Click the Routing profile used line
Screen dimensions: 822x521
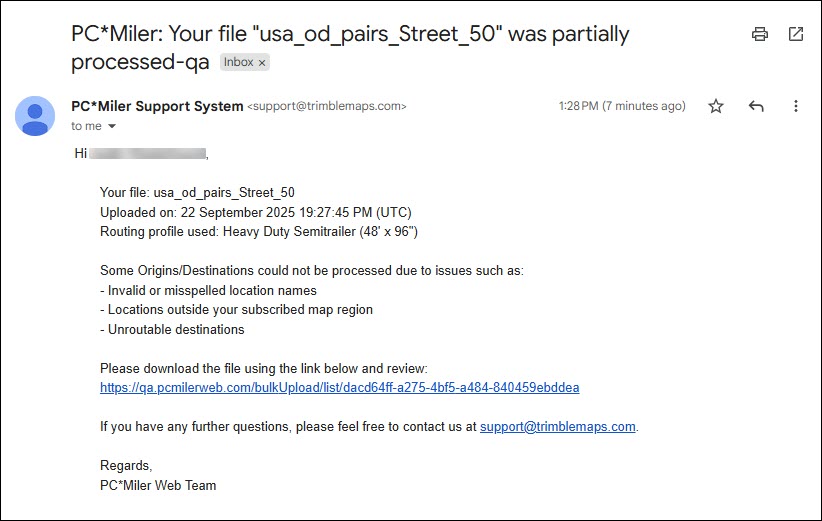click(258, 231)
